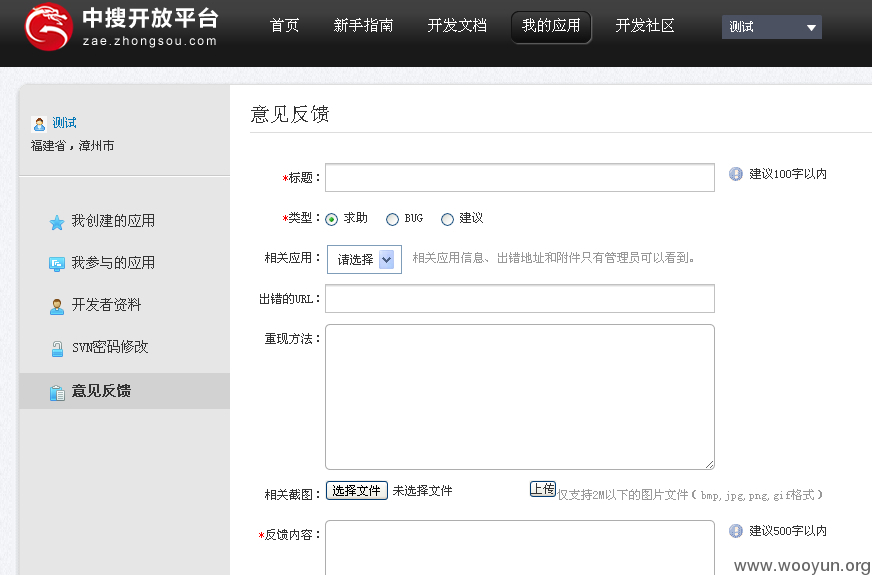Click into the 出错的URL input field
The width and height of the screenshot is (872, 575).
point(520,299)
